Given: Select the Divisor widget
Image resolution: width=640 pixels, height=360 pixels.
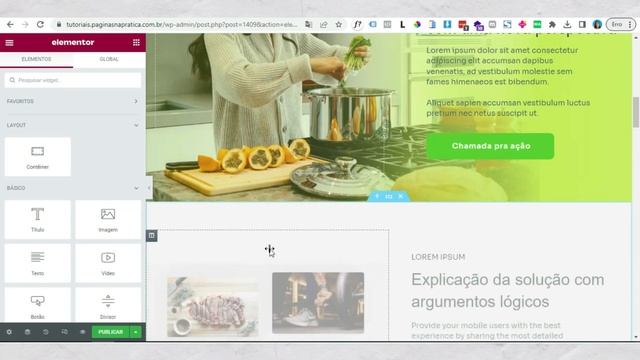Looking at the screenshot, I should (108, 305).
